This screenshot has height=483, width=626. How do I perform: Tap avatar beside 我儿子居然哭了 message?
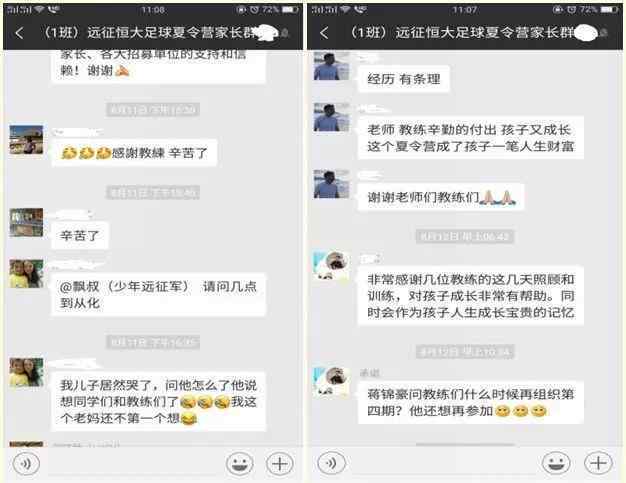point(26,372)
